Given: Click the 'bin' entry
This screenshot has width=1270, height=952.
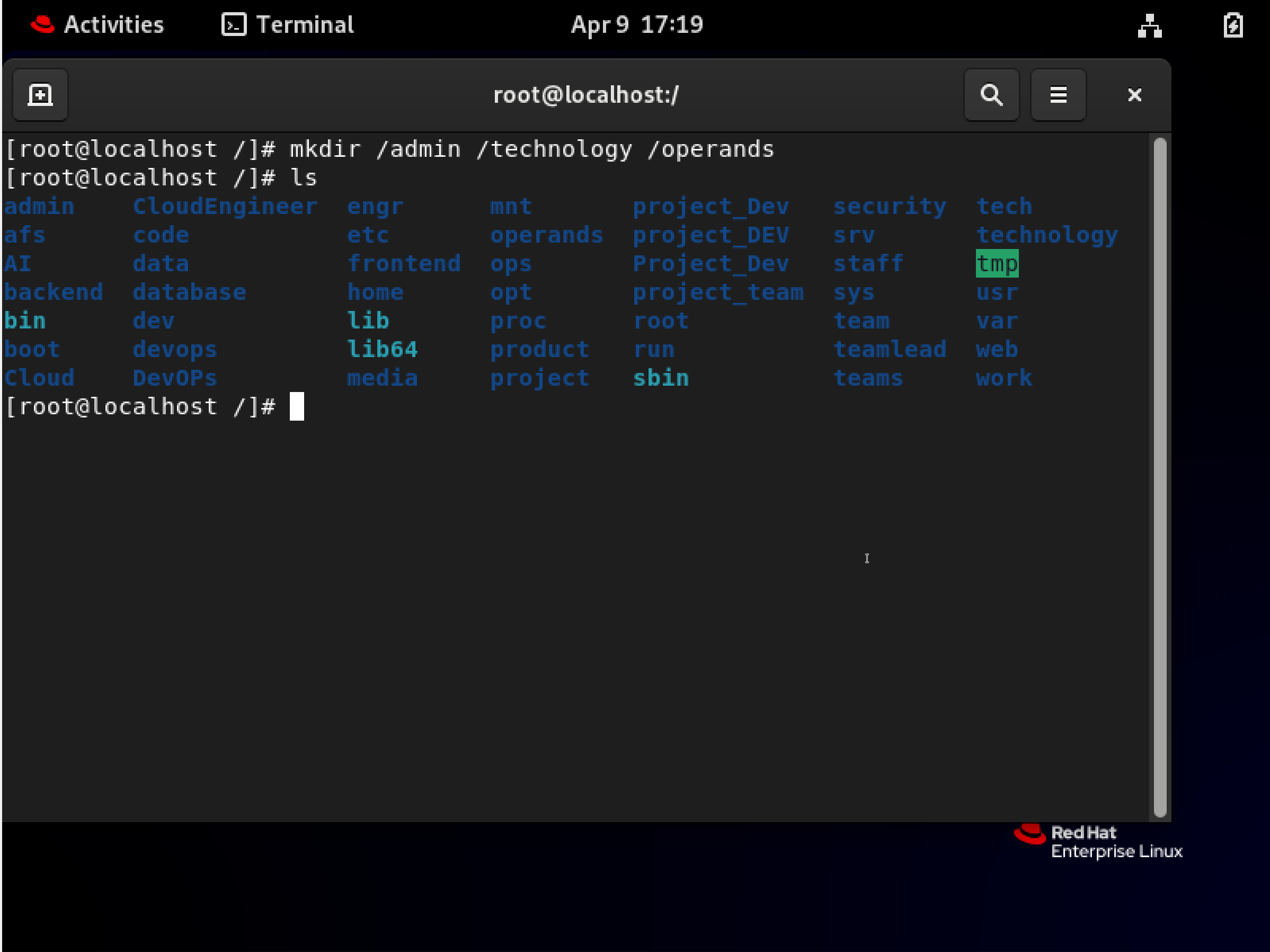Looking at the screenshot, I should pyautogui.click(x=25, y=321).
